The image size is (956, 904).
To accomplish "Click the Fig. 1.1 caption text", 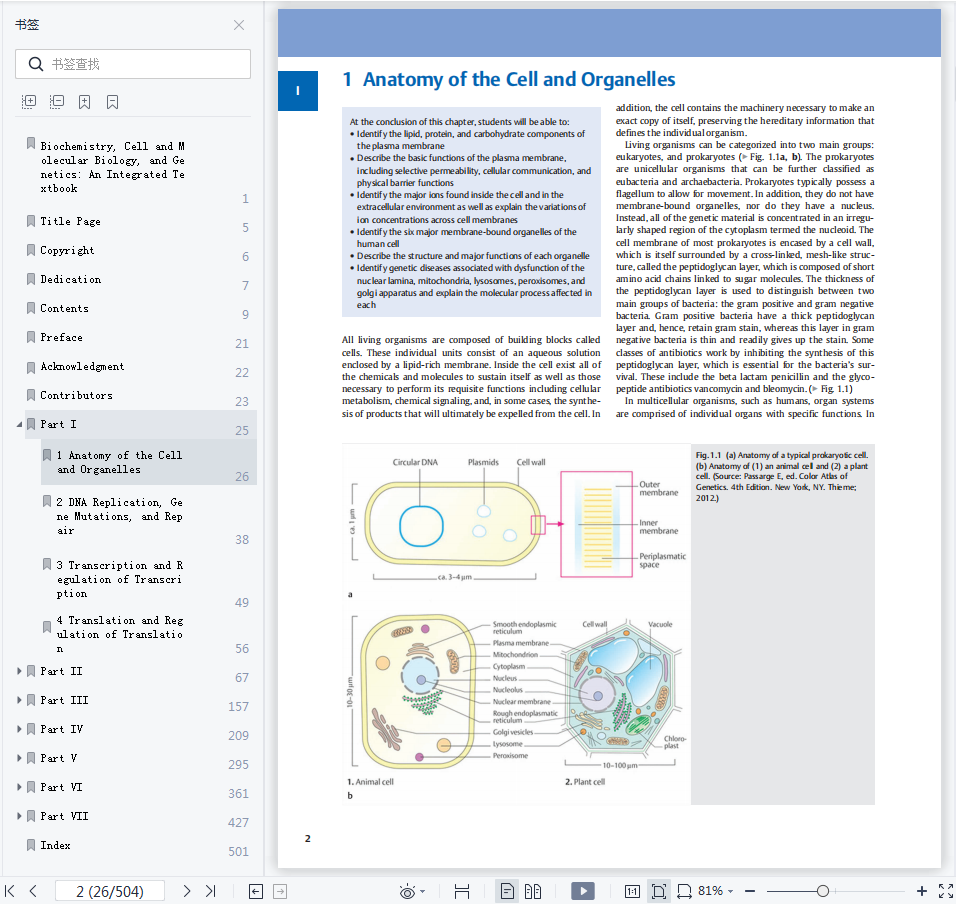I will (x=782, y=477).
